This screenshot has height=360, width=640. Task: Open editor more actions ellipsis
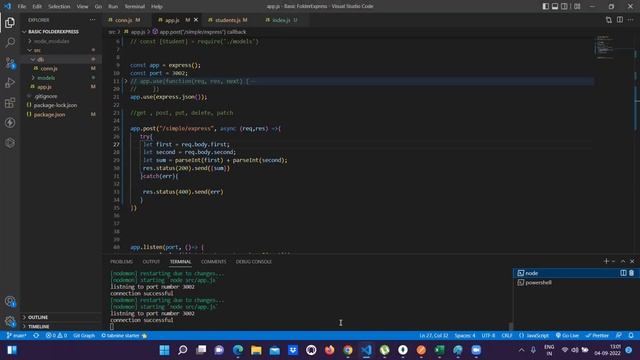point(631,20)
